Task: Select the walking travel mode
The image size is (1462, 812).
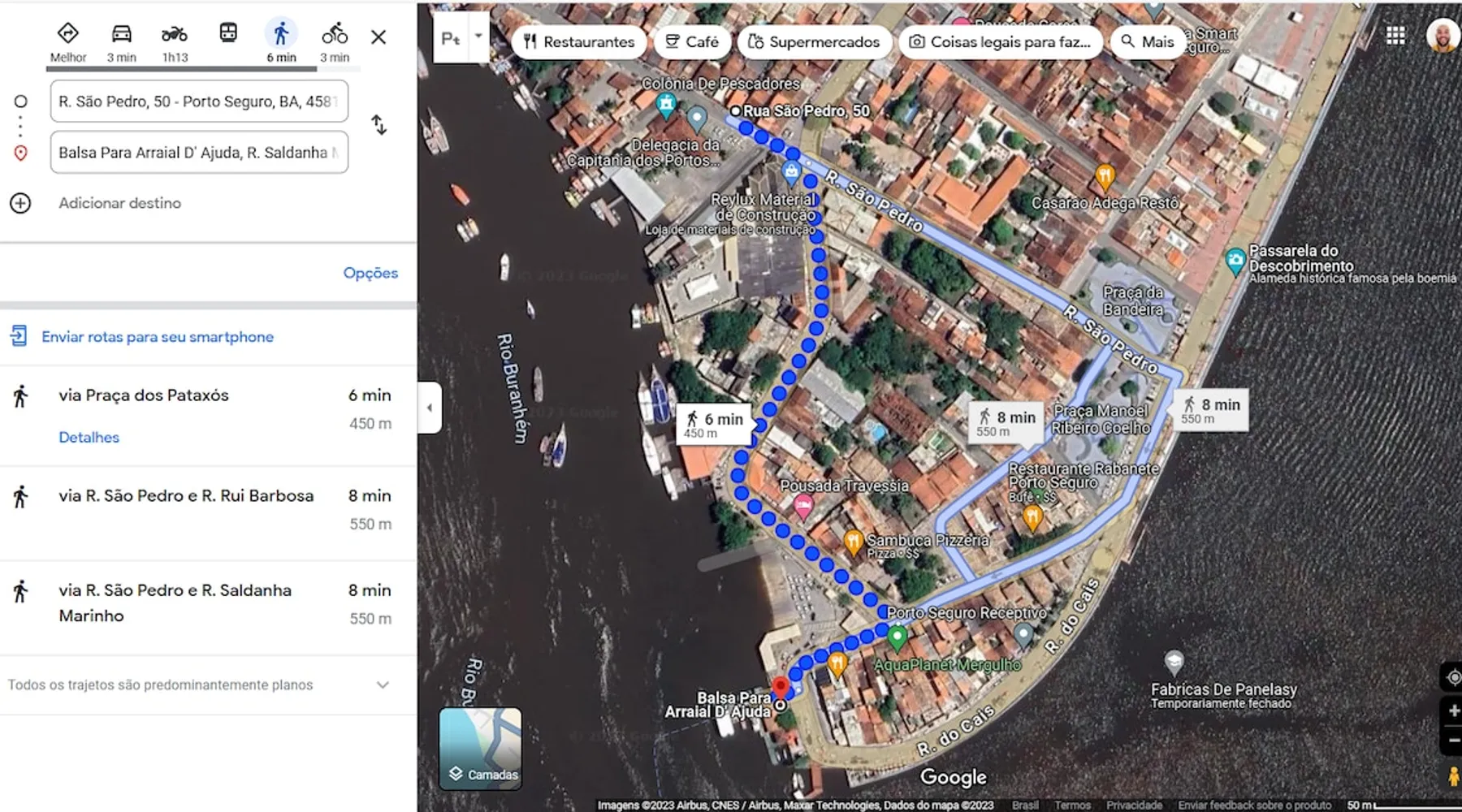Action: point(281,34)
